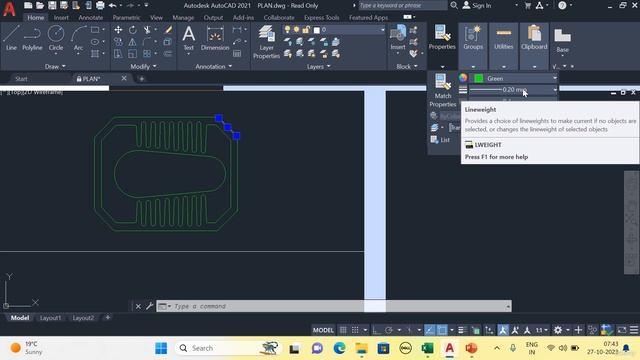Viewport: 640px width, 360px height.
Task: Click the command line input field
Action: (x=333, y=306)
